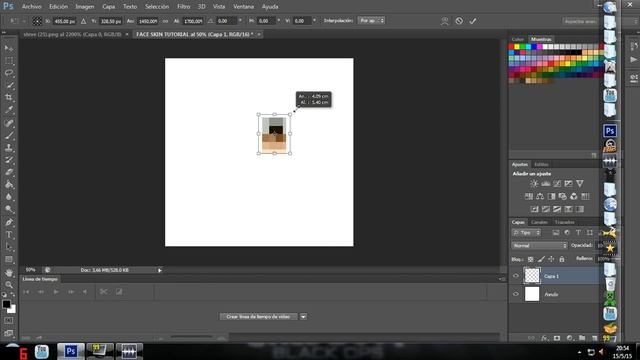Switch to the Canales tab
The width and height of the screenshot is (640, 360).
(539, 222)
